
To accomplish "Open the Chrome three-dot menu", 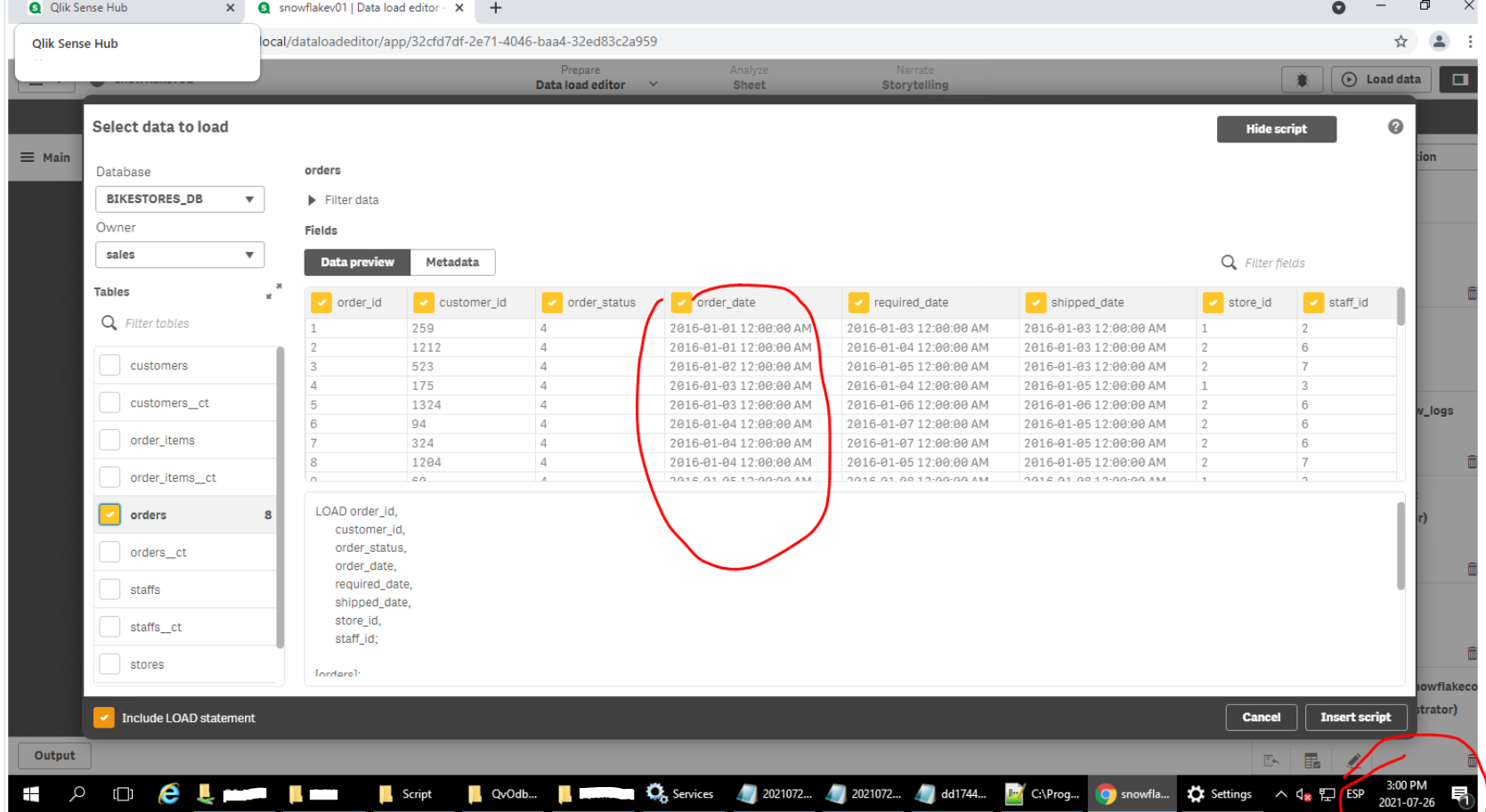I will point(1470,41).
